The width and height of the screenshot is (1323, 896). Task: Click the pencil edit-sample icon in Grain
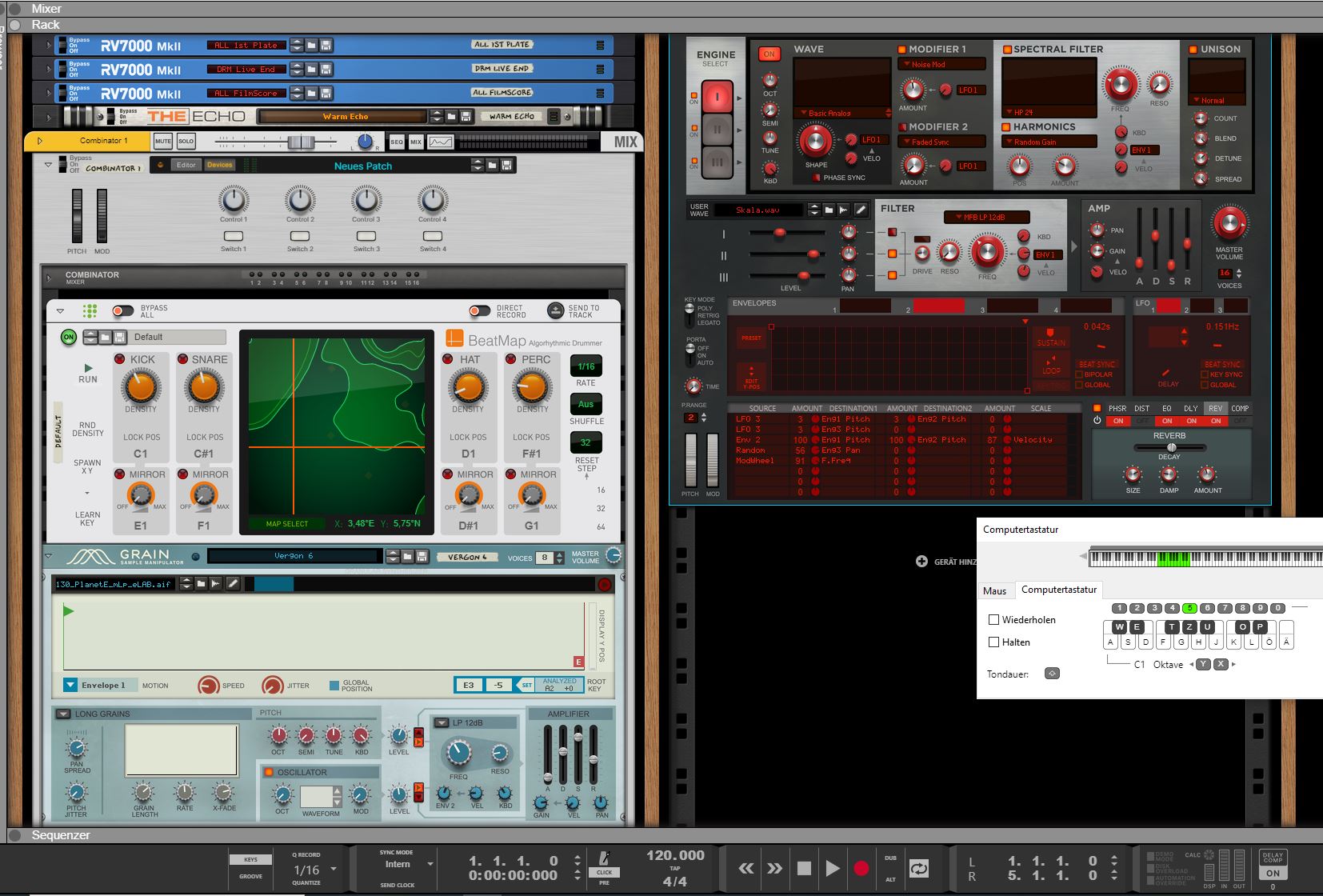coord(233,584)
